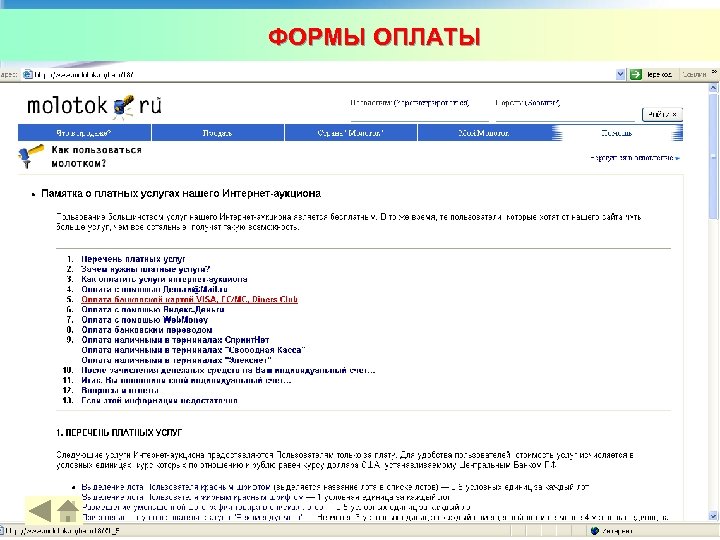Click the status bar URL text
Image resolution: width=720 pixels, height=540 pixels.
(62, 531)
